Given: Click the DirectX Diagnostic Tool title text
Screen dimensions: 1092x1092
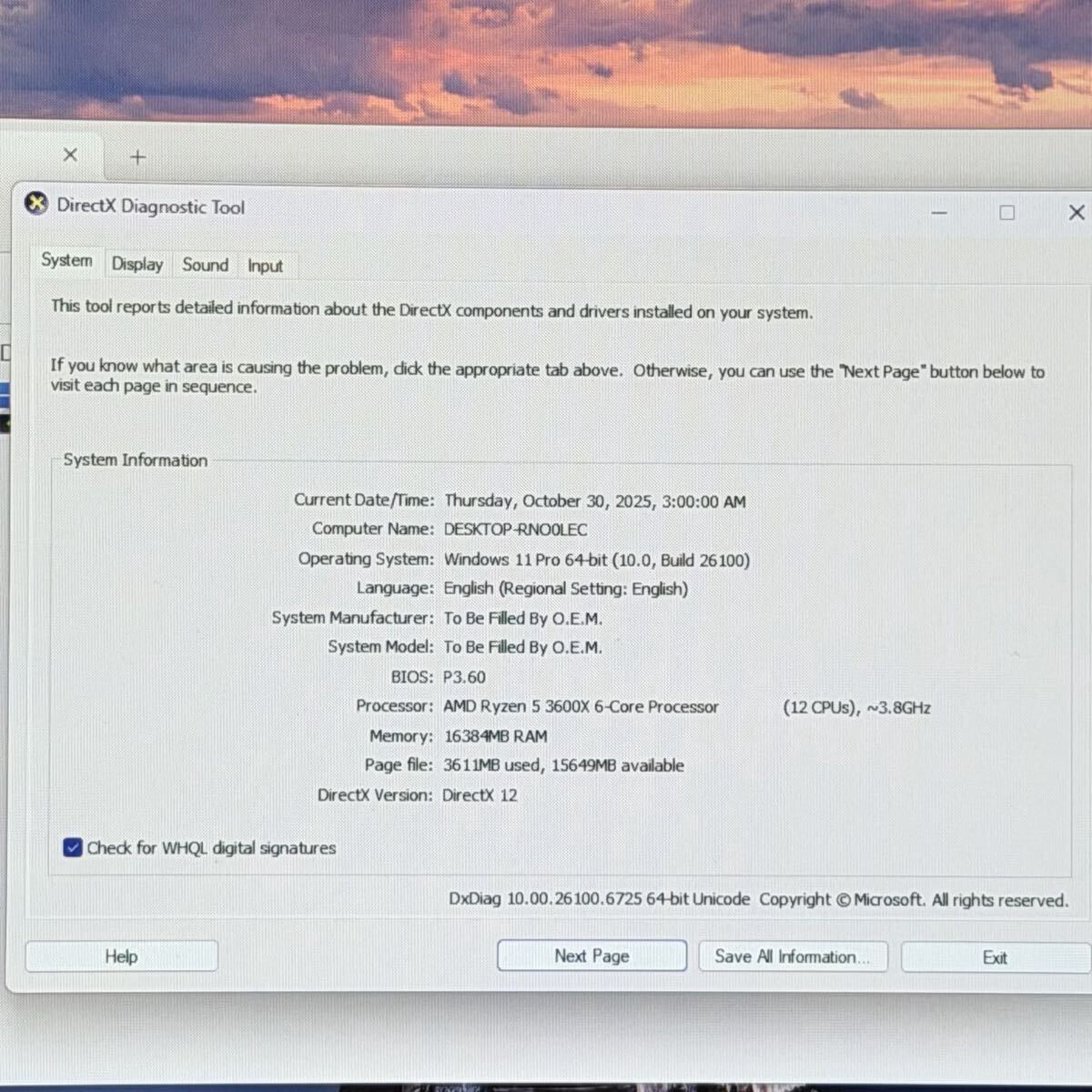Looking at the screenshot, I should pyautogui.click(x=150, y=207).
